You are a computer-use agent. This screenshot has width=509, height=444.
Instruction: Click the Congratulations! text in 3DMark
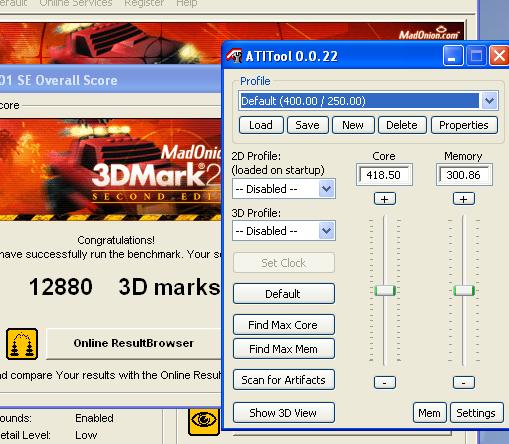pyautogui.click(x=116, y=240)
